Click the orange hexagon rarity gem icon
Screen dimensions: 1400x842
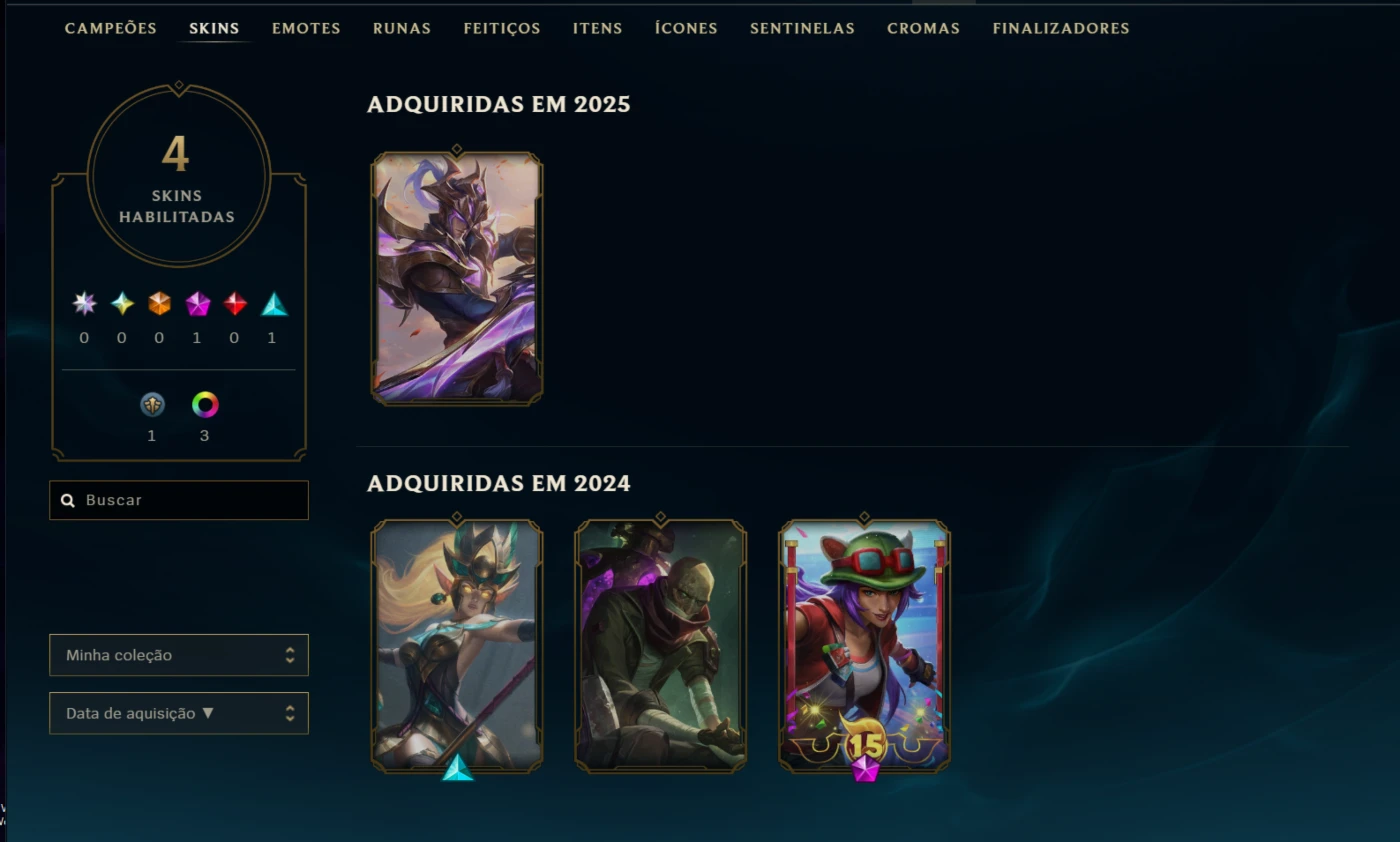point(159,304)
